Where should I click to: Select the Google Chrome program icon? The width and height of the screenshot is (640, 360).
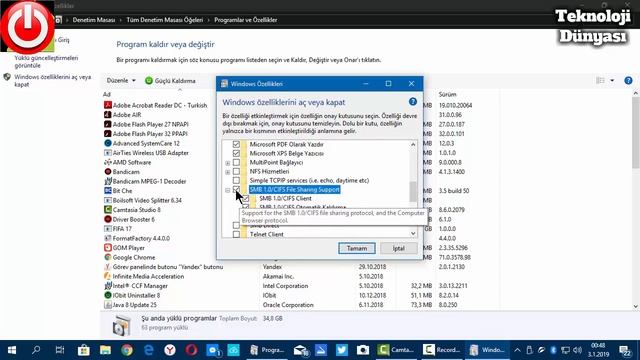coord(108,257)
